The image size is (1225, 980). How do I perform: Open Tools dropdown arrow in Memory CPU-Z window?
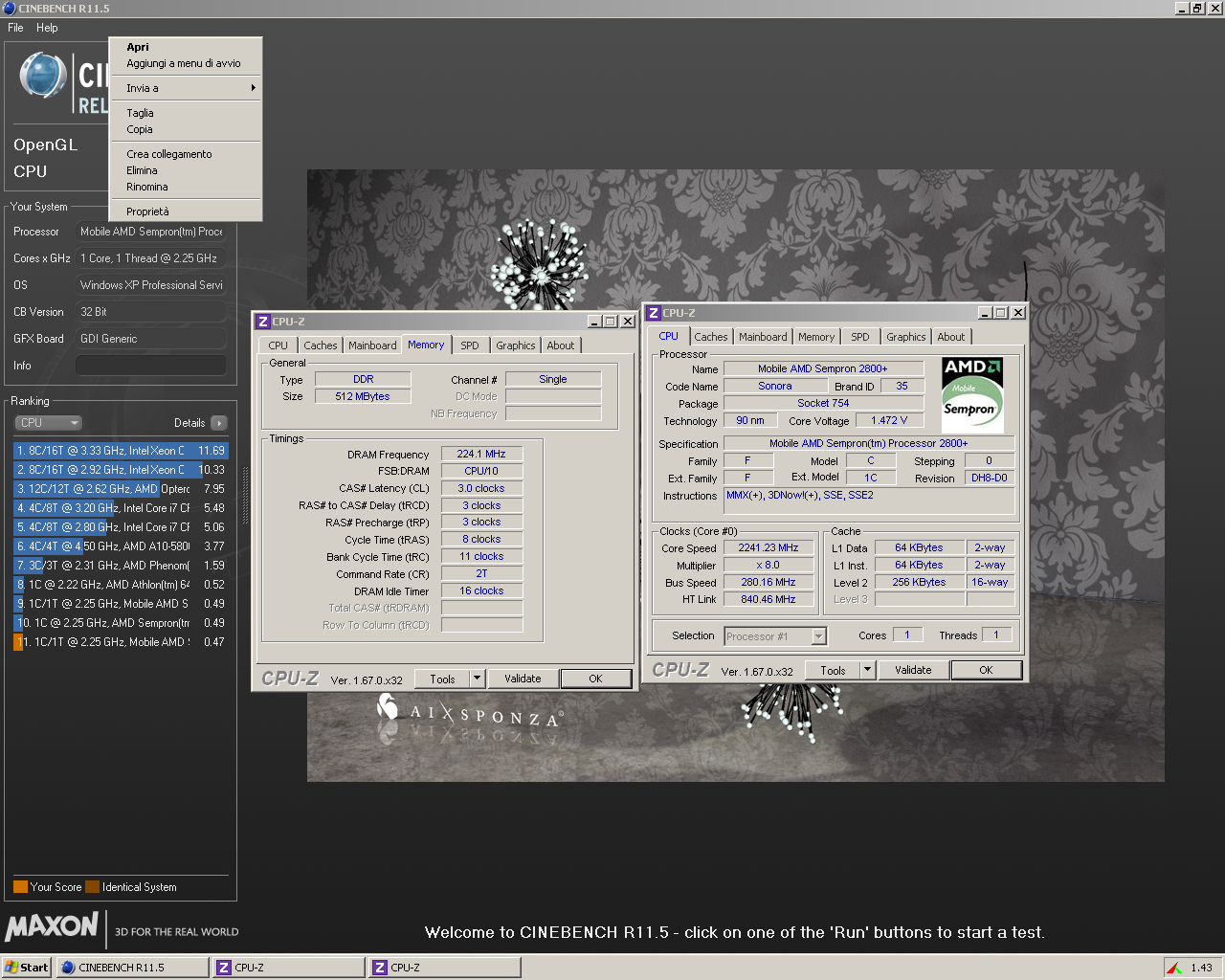(477, 679)
